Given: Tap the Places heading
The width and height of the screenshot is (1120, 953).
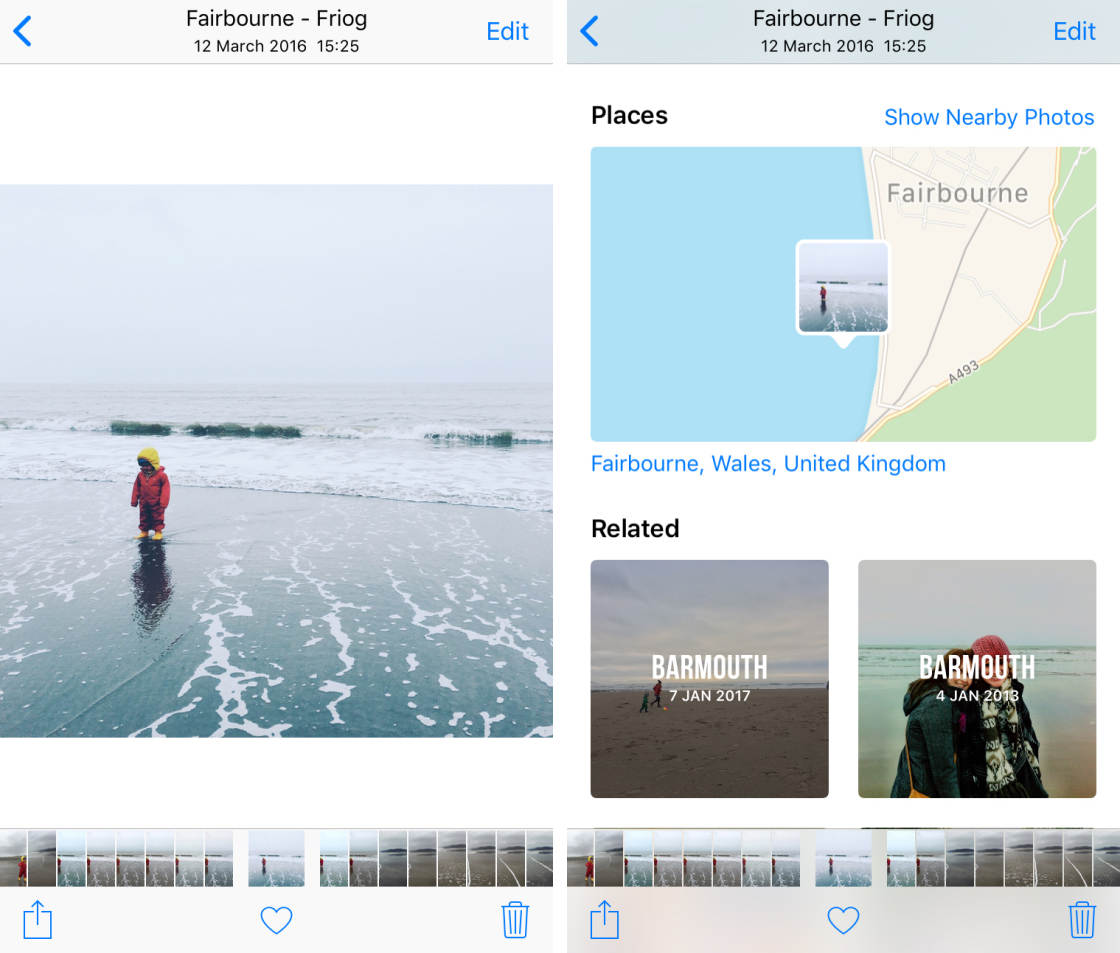Looking at the screenshot, I should (x=629, y=115).
